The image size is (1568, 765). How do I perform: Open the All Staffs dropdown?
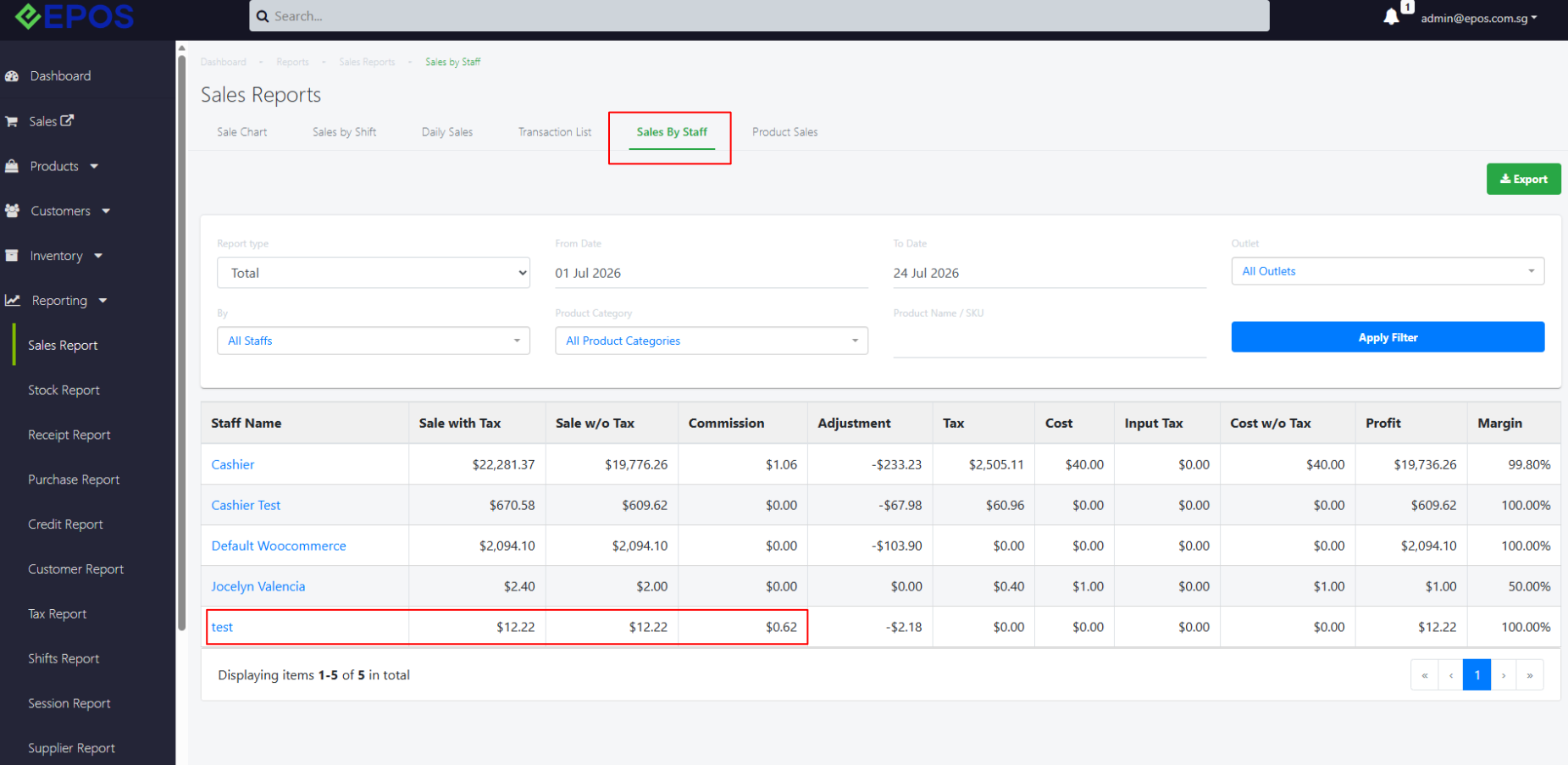click(x=374, y=341)
